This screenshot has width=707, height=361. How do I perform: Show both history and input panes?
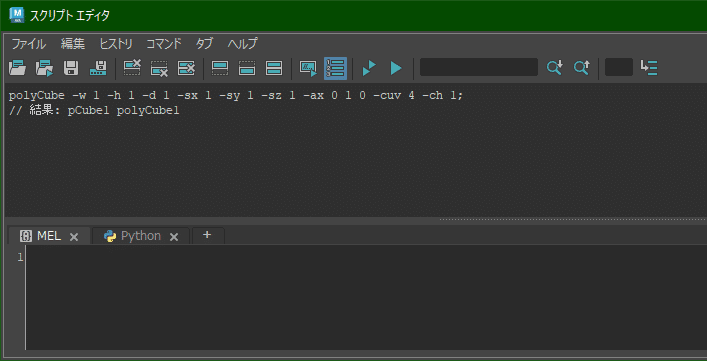pos(274,68)
